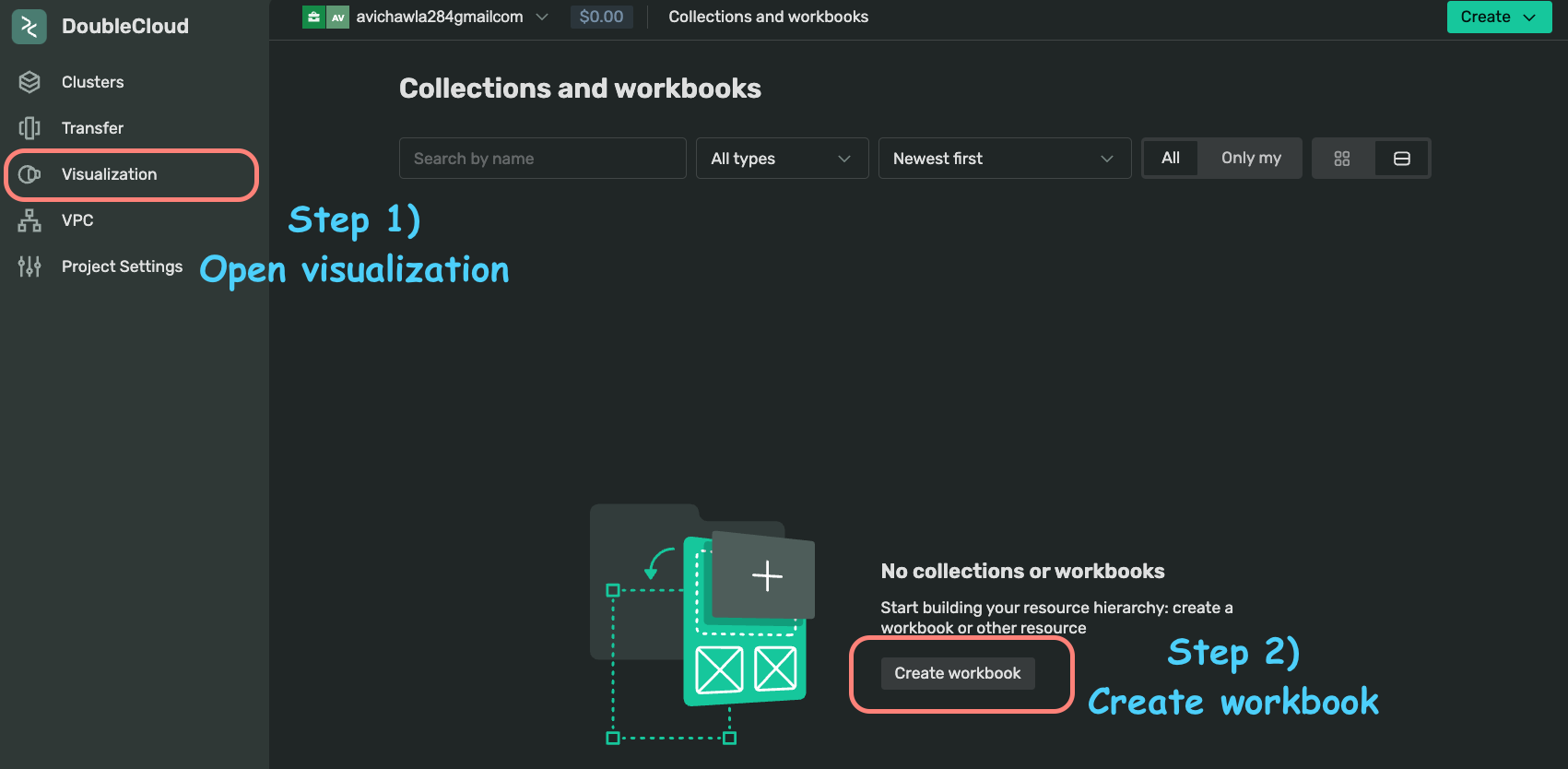Click the Transfer icon in sidebar
The image size is (1568, 769).
coord(29,128)
